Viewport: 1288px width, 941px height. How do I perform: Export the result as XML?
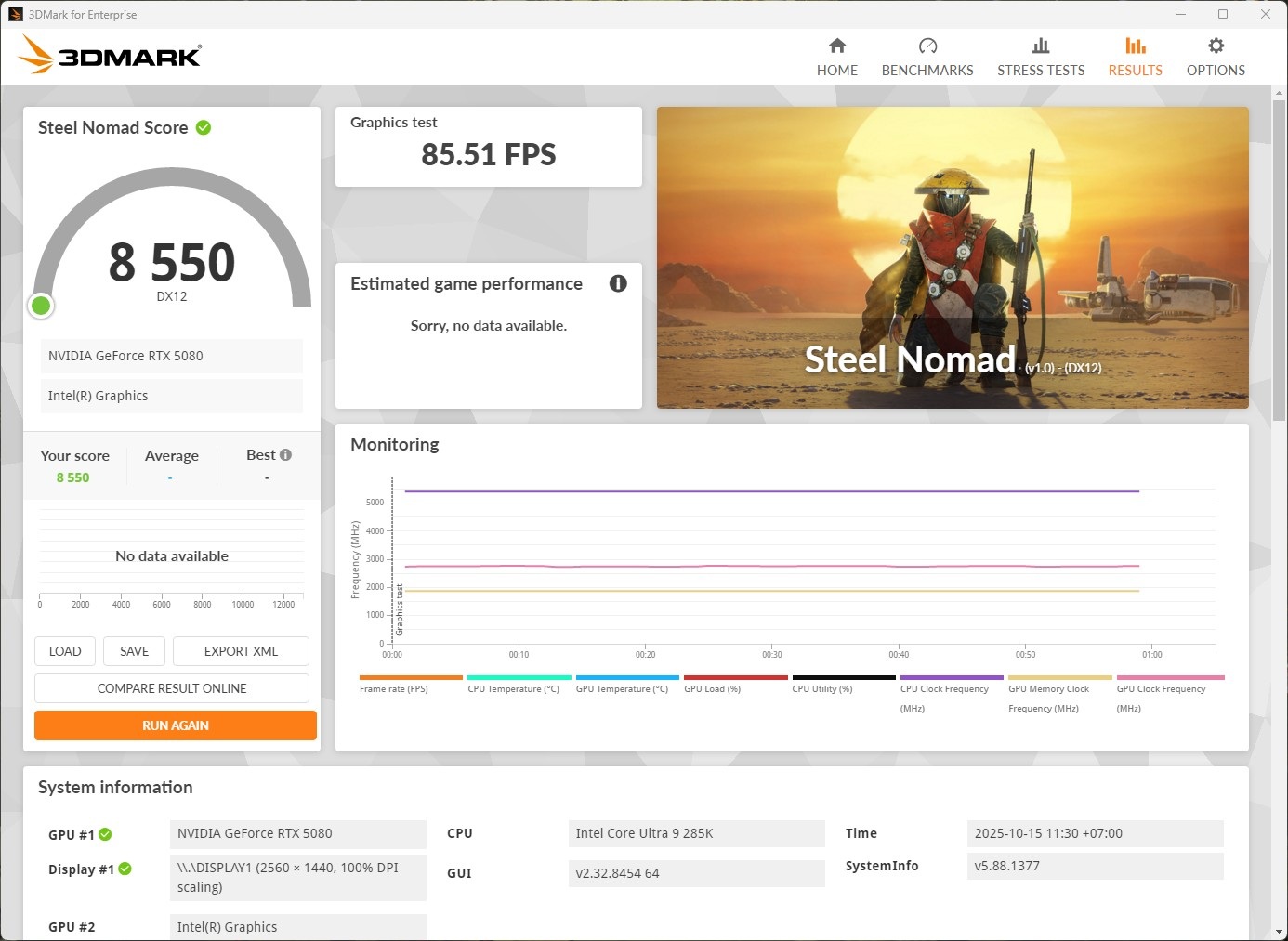pos(241,651)
